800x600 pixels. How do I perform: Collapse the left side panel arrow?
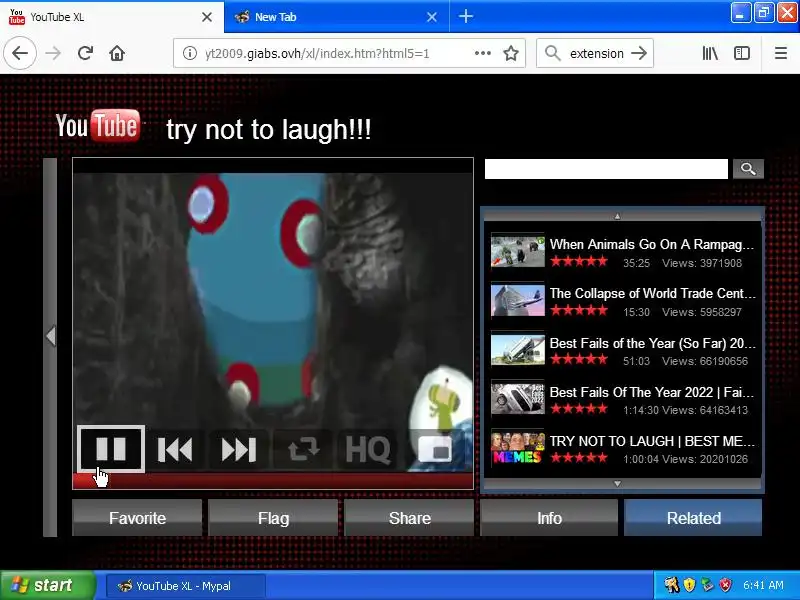click(51, 336)
